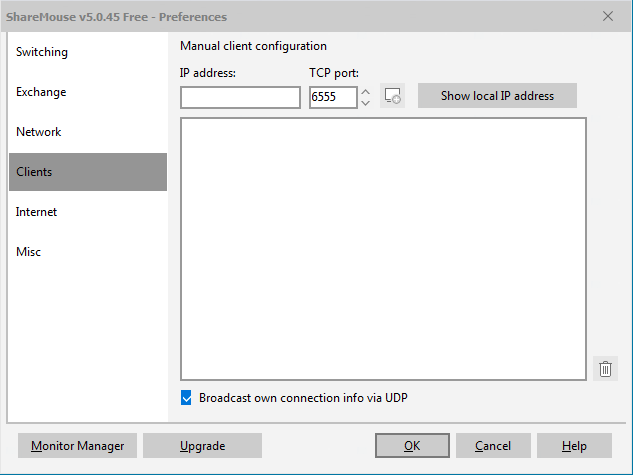Screen dimensions: 633x475
Task: Increase TCP port with up arrow
Action: coord(365,92)
